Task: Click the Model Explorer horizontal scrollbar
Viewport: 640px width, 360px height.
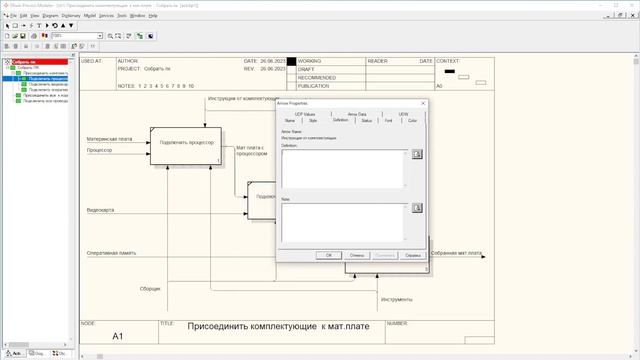Action: pyautogui.click(x=36, y=344)
